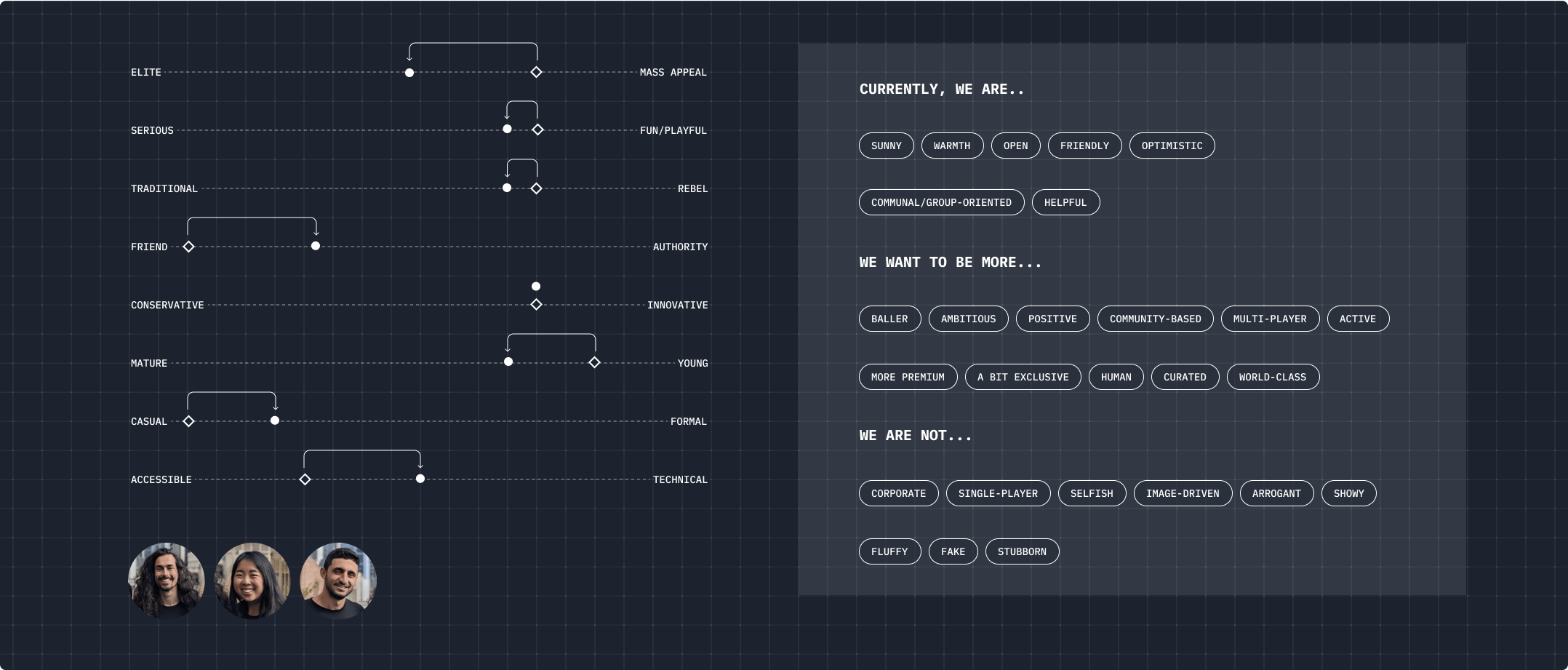This screenshot has height=670, width=1568.
Task: Click the circle dot above Conservative–Innovative scale
Action: click(536, 287)
